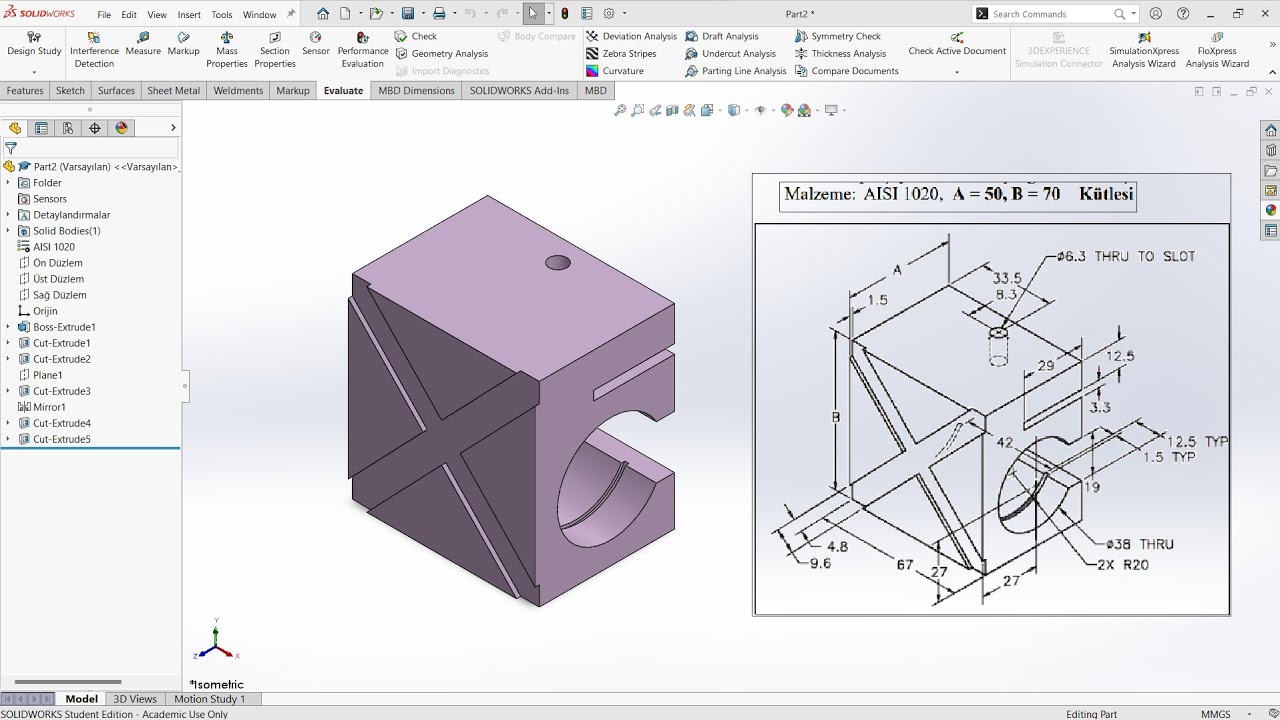Click the Save icon
The width and height of the screenshot is (1280, 720).
pos(408,14)
